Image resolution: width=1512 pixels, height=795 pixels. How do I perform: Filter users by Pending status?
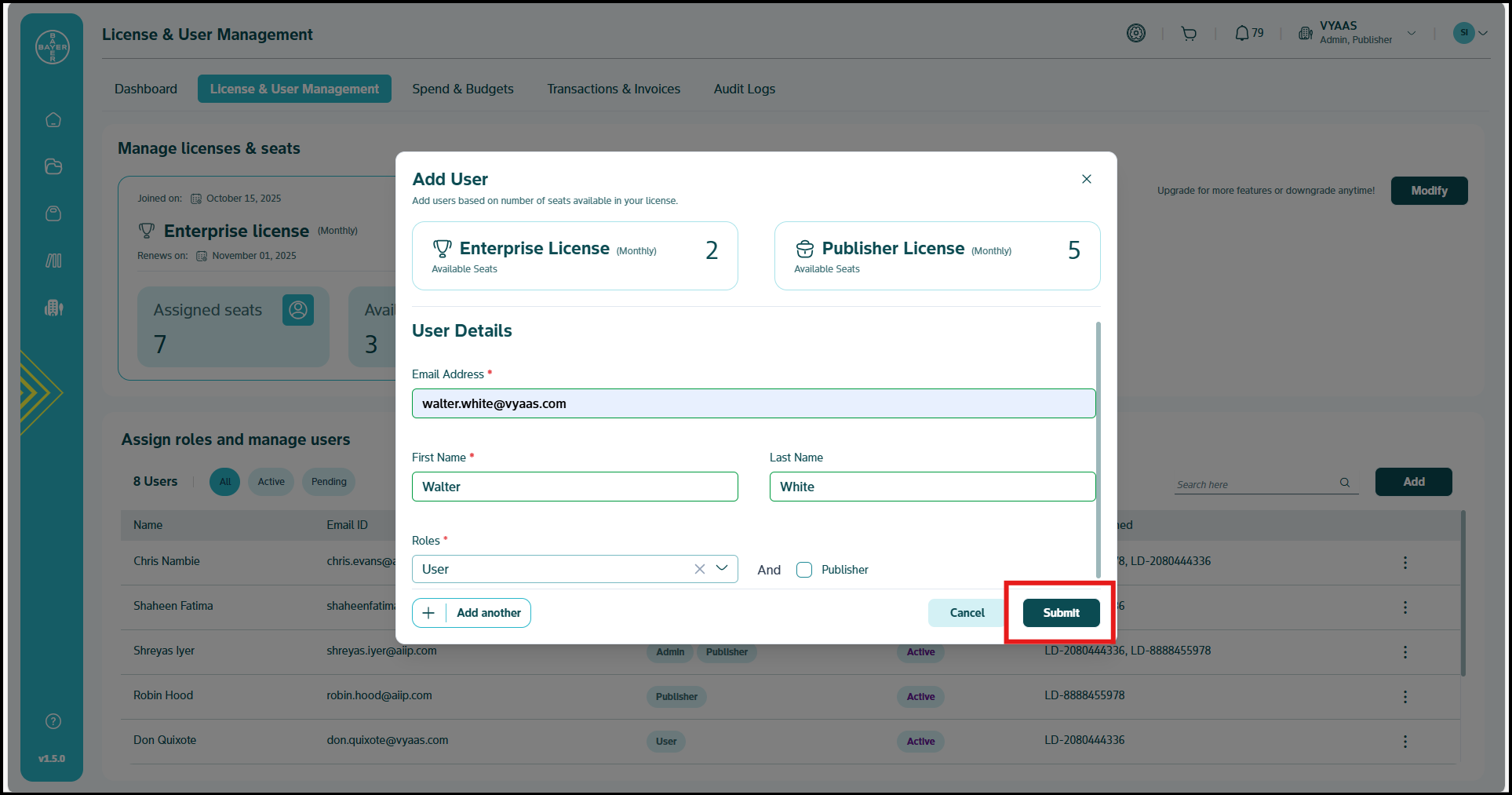(329, 482)
